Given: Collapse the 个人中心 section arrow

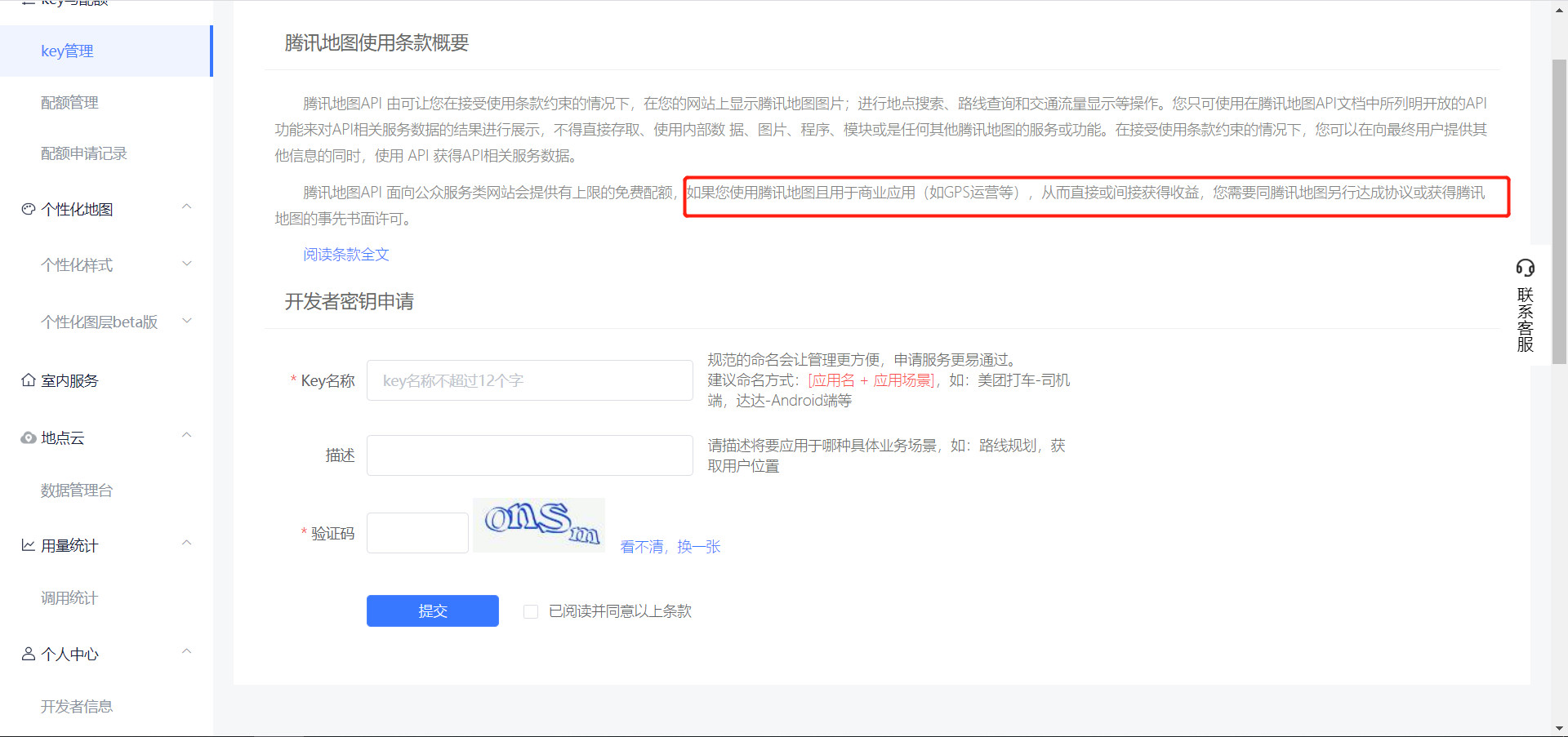Looking at the screenshot, I should [x=186, y=652].
